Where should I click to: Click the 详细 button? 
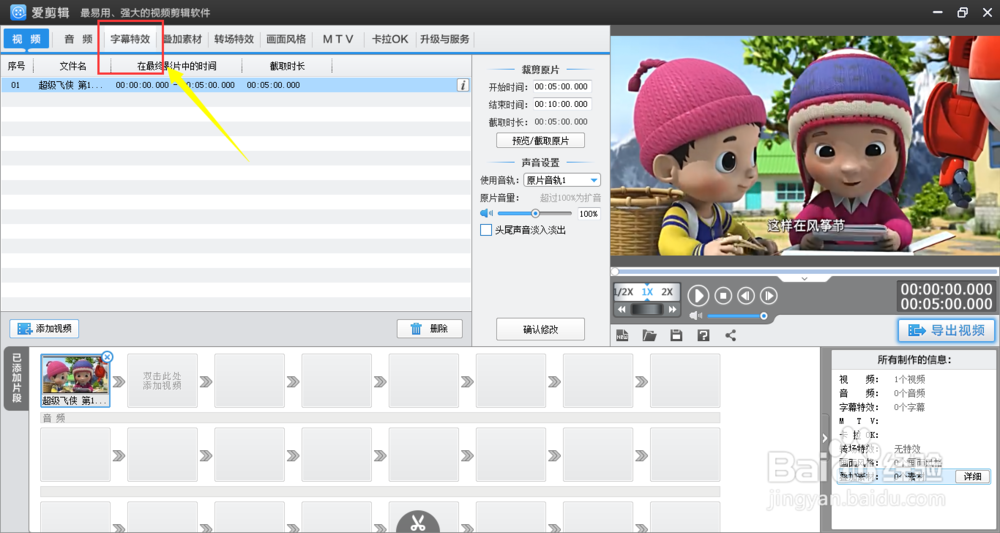tap(973, 476)
